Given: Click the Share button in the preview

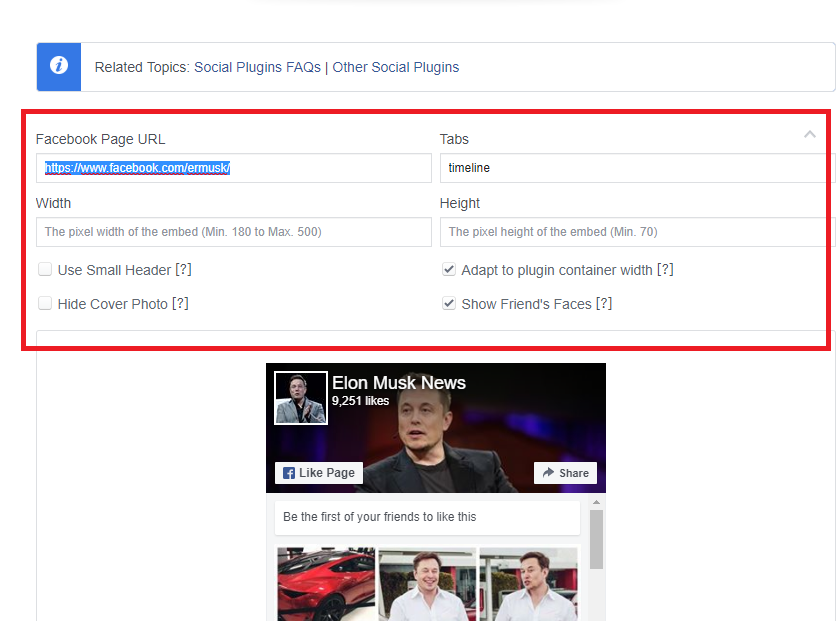Looking at the screenshot, I should pyautogui.click(x=565, y=472).
